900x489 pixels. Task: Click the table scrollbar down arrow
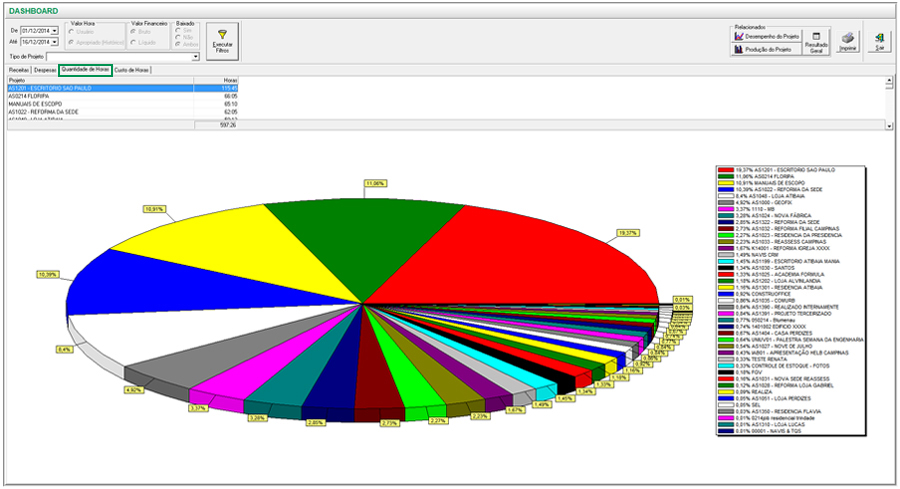[889, 126]
